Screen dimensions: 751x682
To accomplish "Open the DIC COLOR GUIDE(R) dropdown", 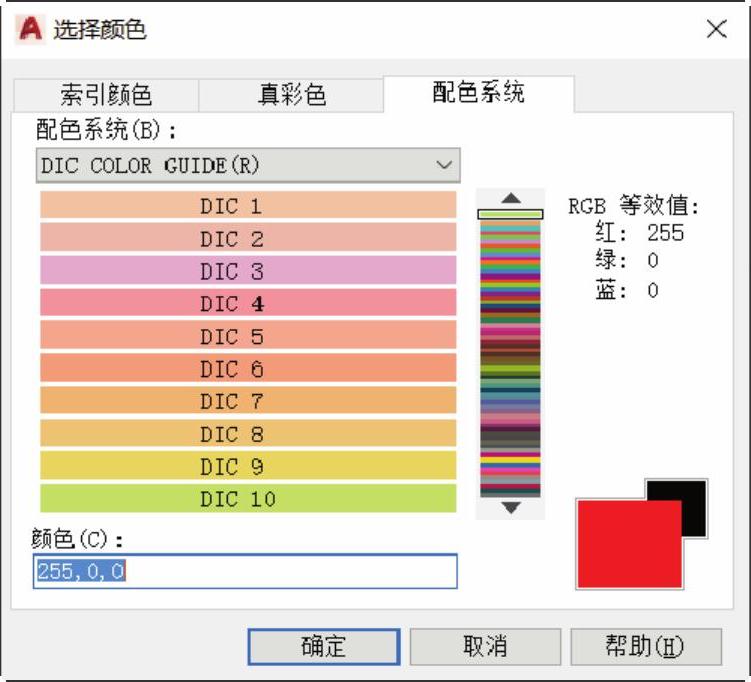I will [248, 165].
